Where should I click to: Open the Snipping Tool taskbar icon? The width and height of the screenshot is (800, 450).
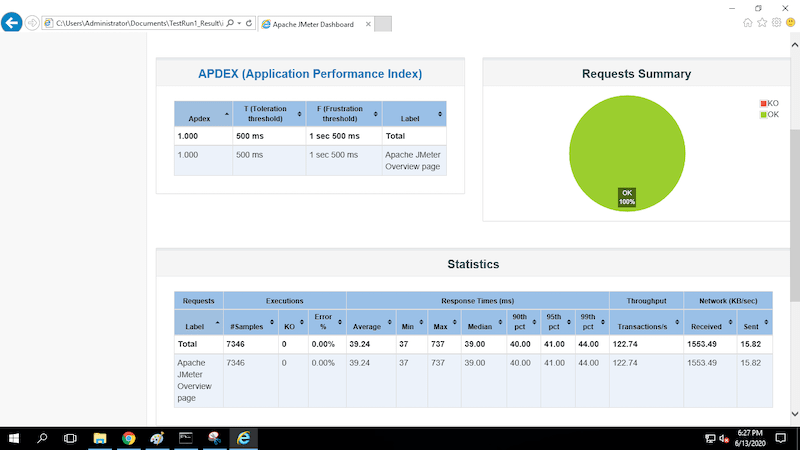point(215,438)
